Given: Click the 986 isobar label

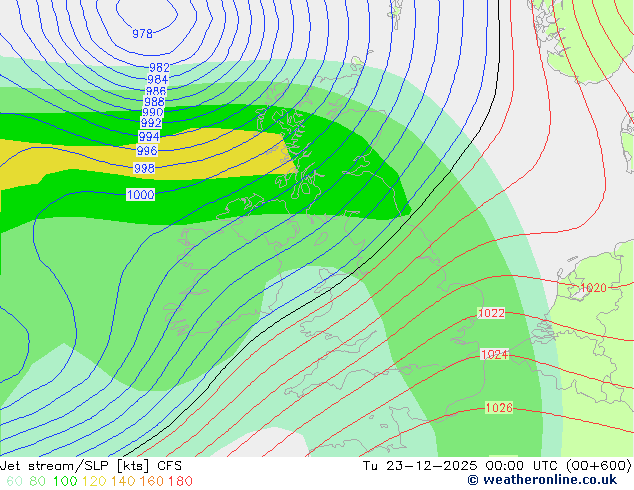Looking at the screenshot, I should tap(156, 91).
